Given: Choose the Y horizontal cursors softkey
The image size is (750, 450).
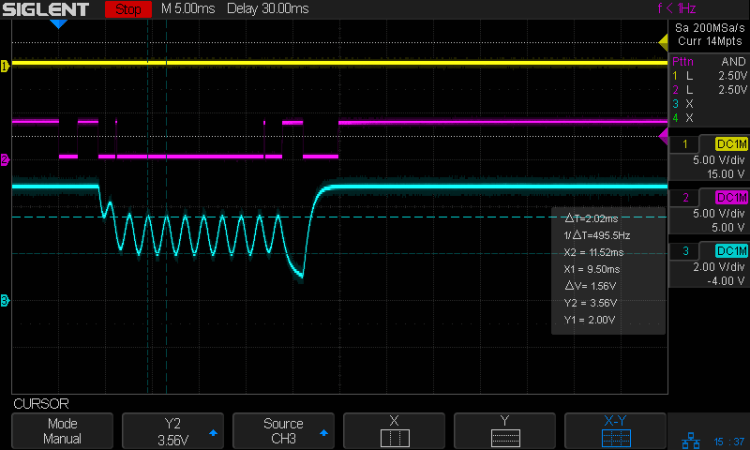Looking at the screenshot, I should (505, 431).
